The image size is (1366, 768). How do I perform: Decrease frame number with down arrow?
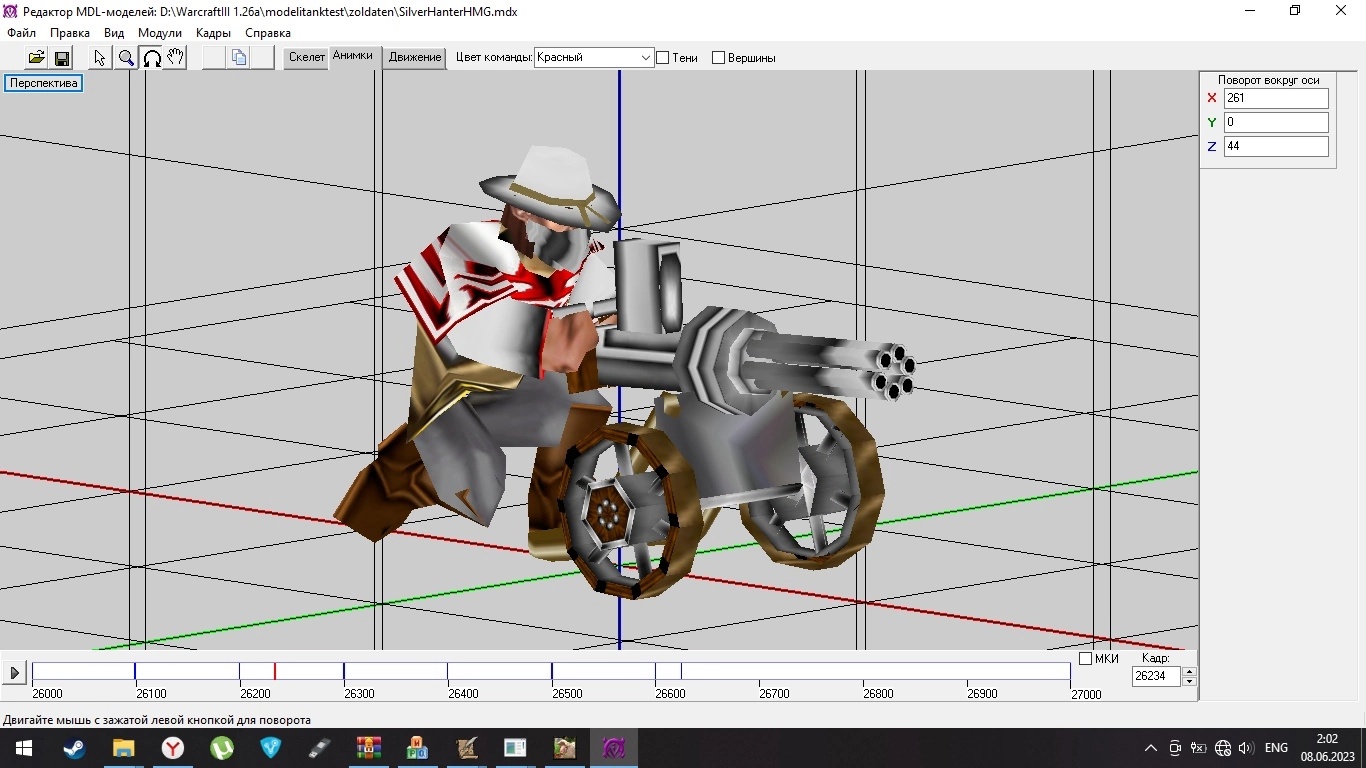(1189, 681)
